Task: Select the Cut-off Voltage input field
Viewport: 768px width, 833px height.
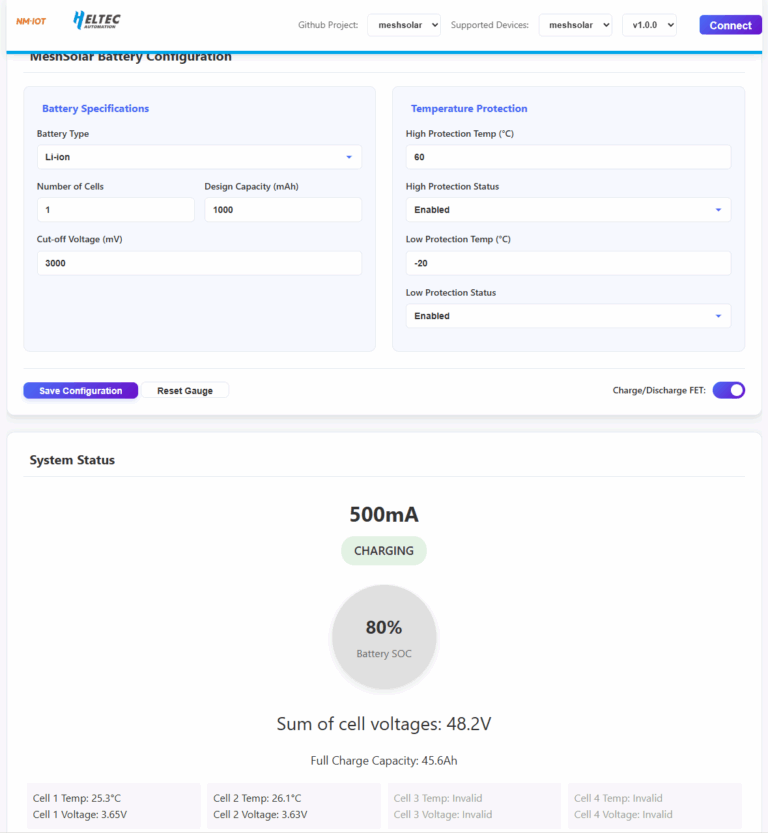Action: click(199, 263)
